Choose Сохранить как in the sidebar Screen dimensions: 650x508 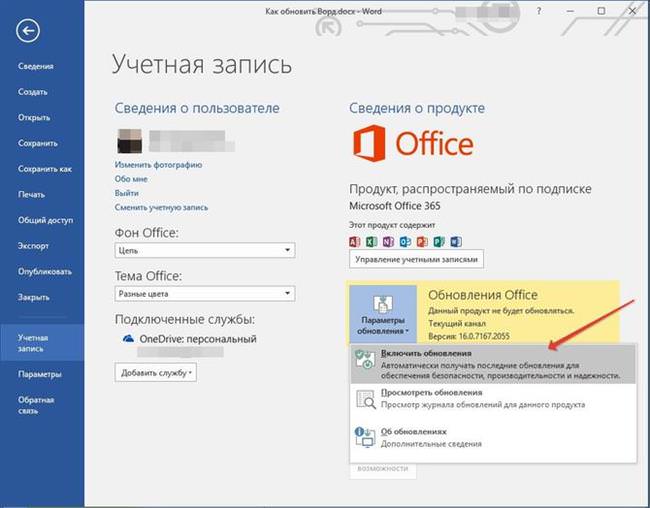45,169
